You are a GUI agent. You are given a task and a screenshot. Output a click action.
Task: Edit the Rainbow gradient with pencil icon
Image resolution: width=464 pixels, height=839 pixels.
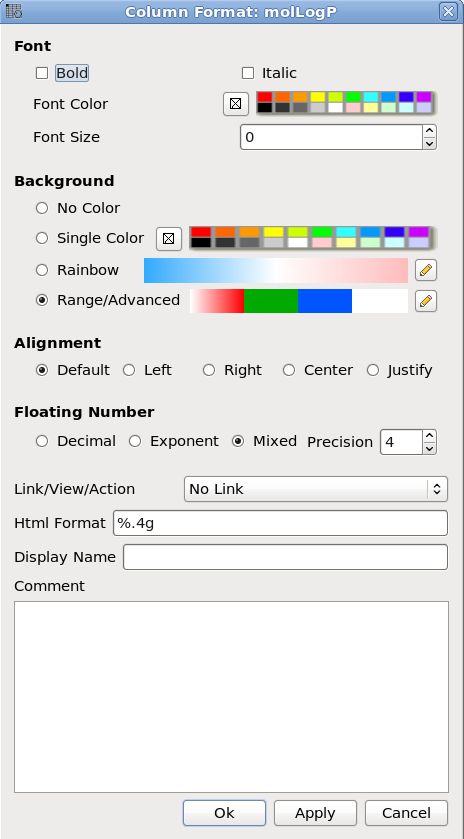[426, 270]
